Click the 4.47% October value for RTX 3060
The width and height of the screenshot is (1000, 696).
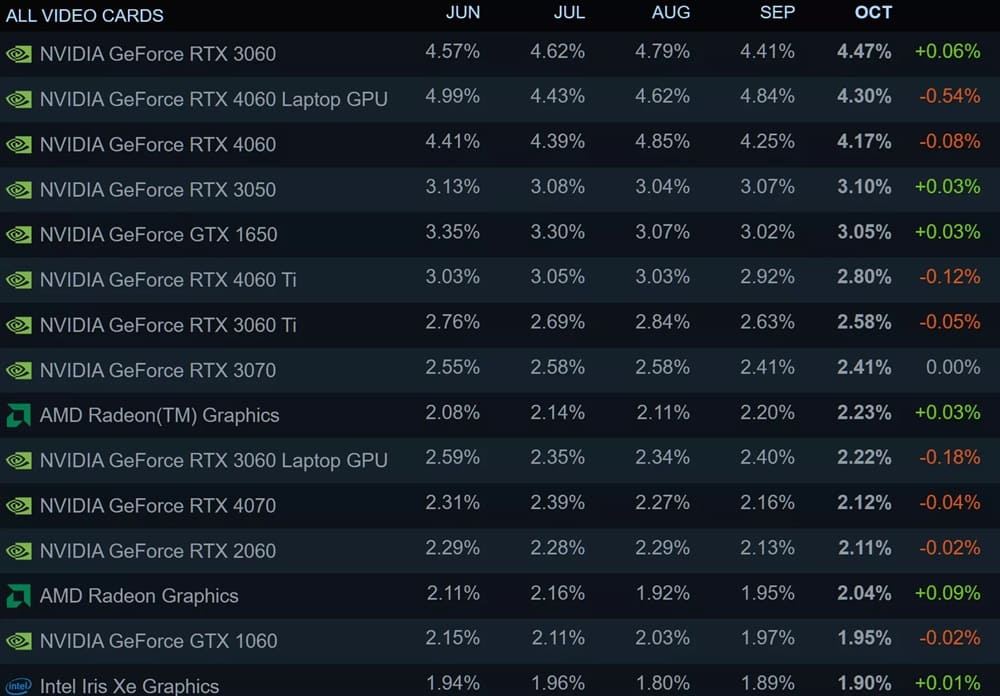(x=864, y=52)
